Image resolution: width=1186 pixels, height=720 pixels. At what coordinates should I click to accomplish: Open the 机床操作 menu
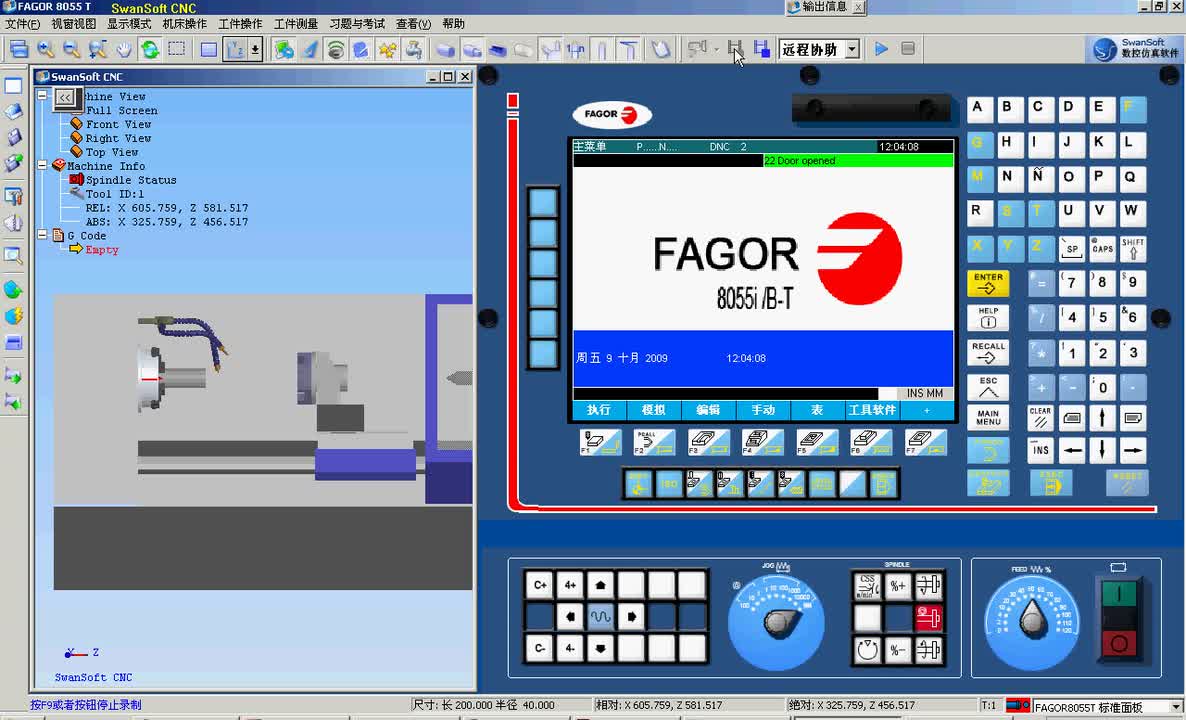tap(185, 24)
